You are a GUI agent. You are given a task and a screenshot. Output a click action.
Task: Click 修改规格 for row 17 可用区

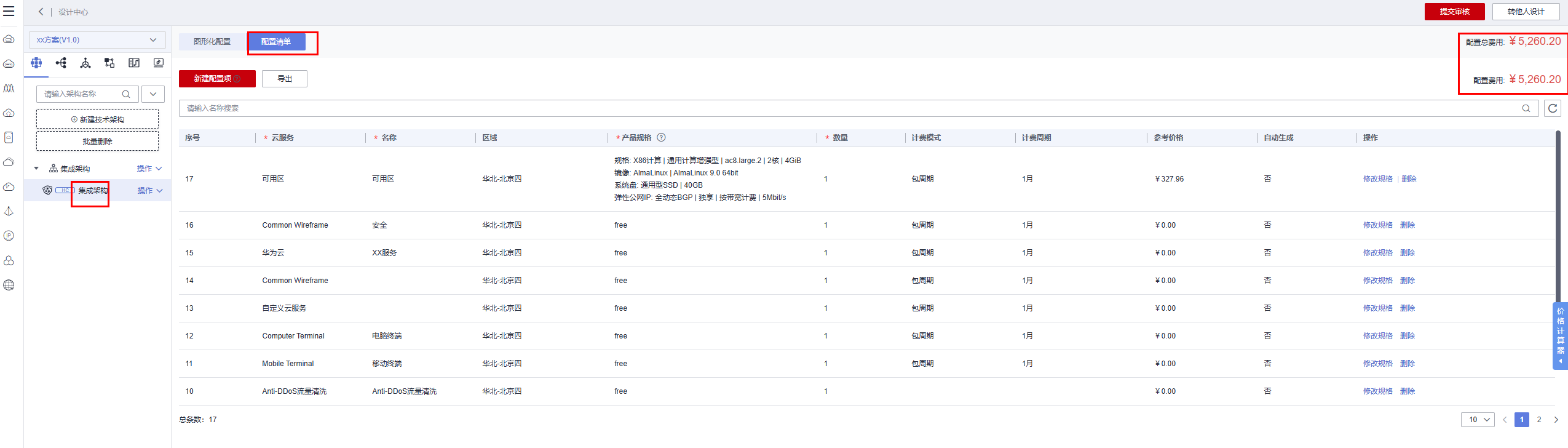coord(1378,179)
